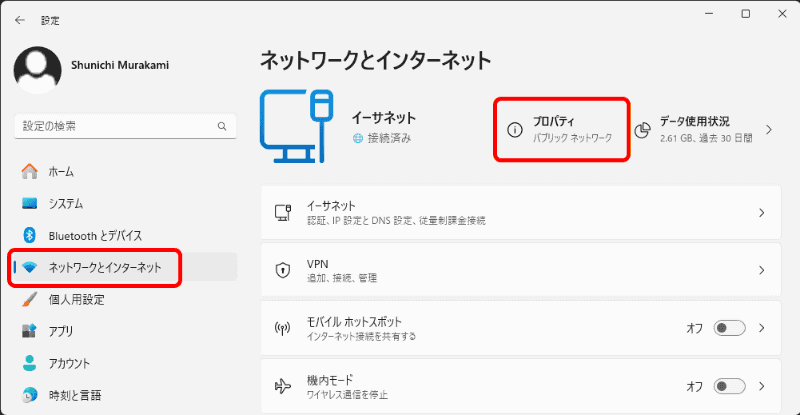Click the Ethernet row monitor icon

[283, 212]
